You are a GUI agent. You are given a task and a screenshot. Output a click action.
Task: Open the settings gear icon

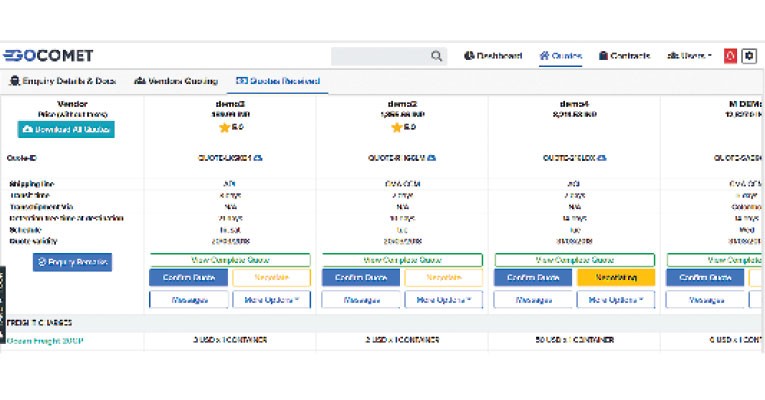click(749, 56)
